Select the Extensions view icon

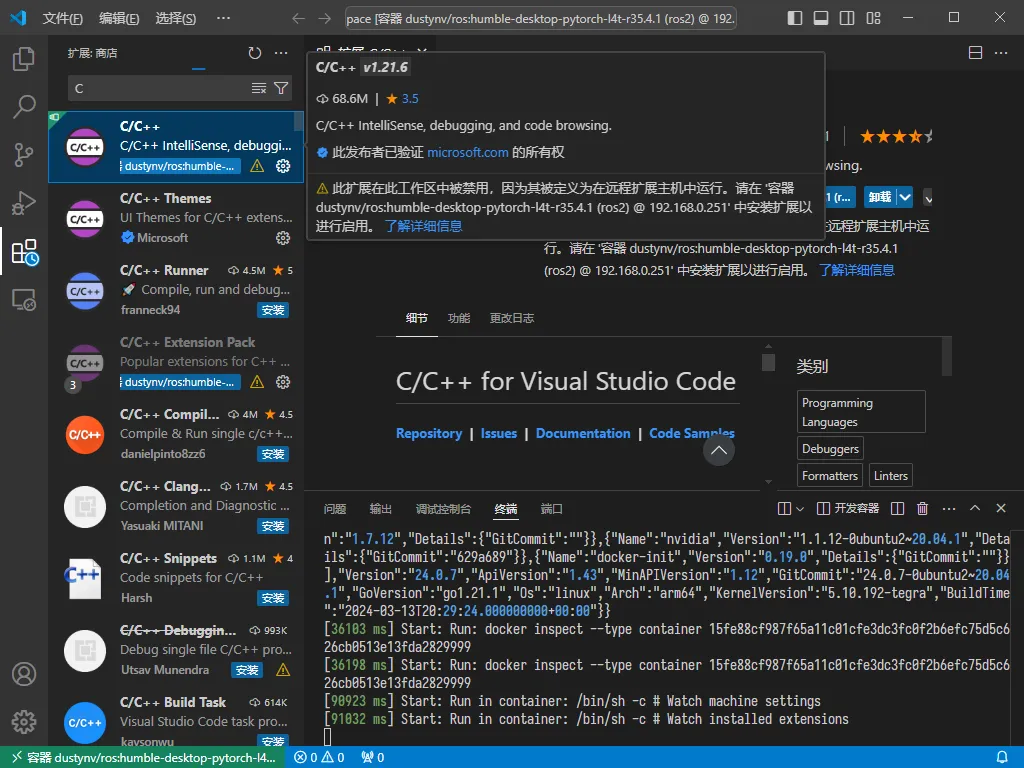pos(25,252)
